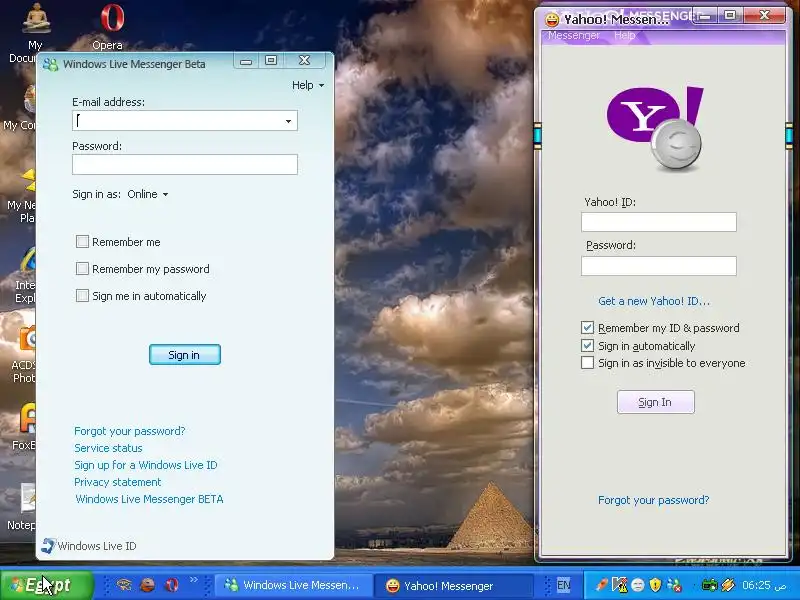The width and height of the screenshot is (800, 600).
Task: Check Remember my password
Action: (82, 269)
